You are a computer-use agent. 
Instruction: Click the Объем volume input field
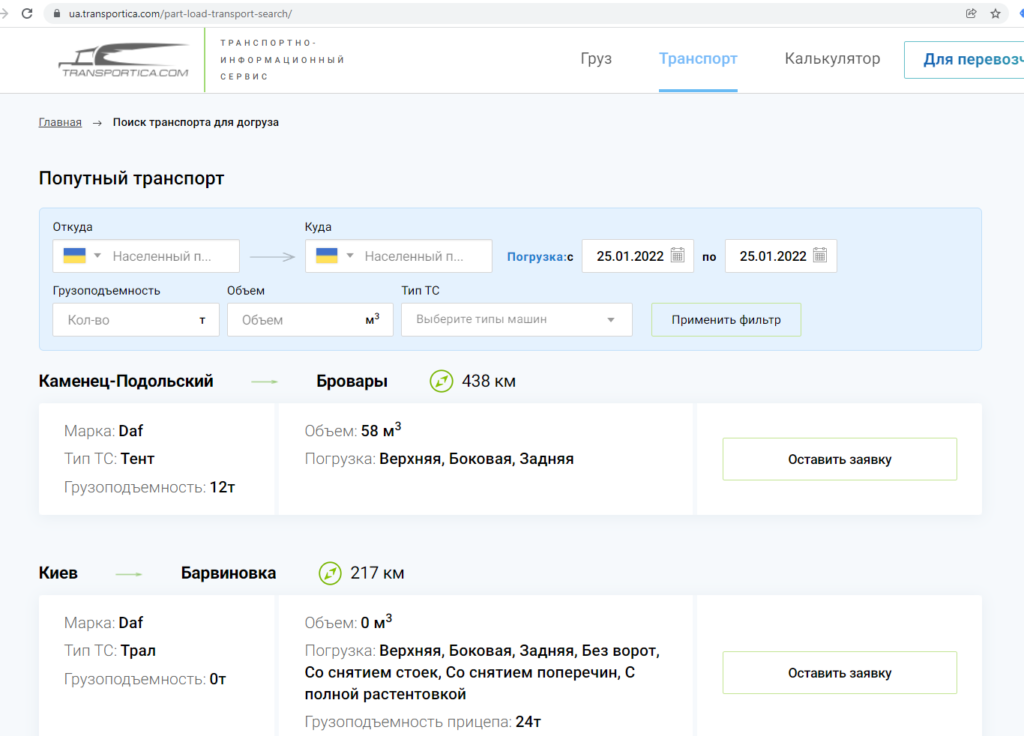[x=310, y=319]
